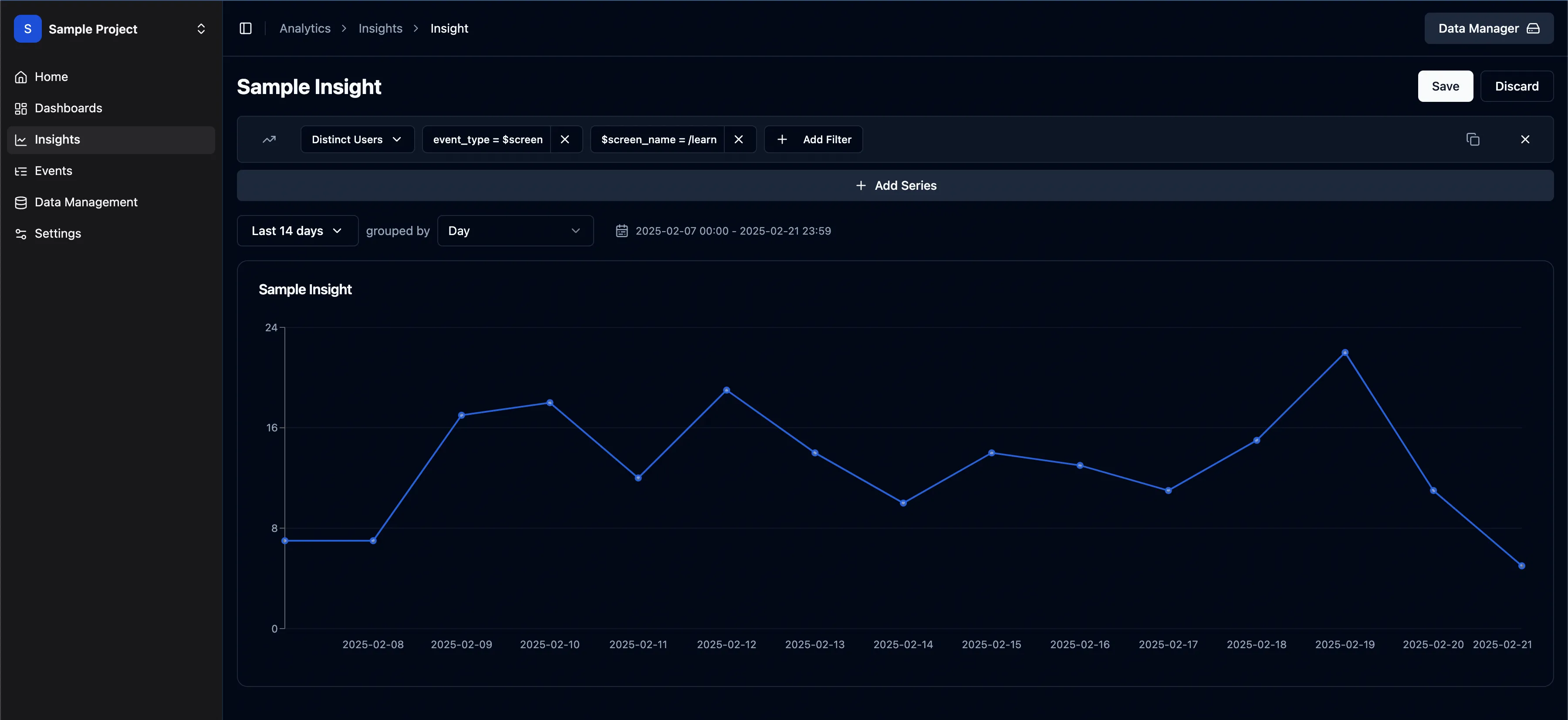This screenshot has height=720, width=1568.
Task: Click the 2025-02-16 x-axis label
Action: tap(1080, 645)
